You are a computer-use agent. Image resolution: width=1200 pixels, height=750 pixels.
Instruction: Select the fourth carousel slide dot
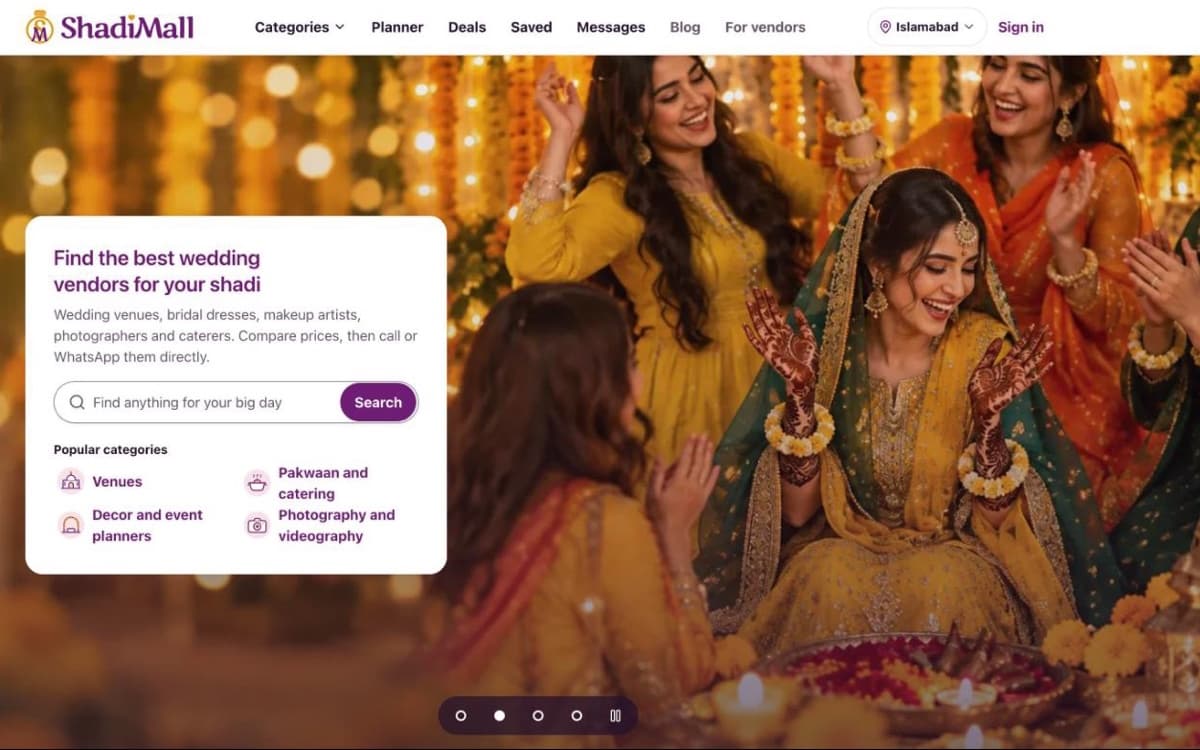coord(577,716)
